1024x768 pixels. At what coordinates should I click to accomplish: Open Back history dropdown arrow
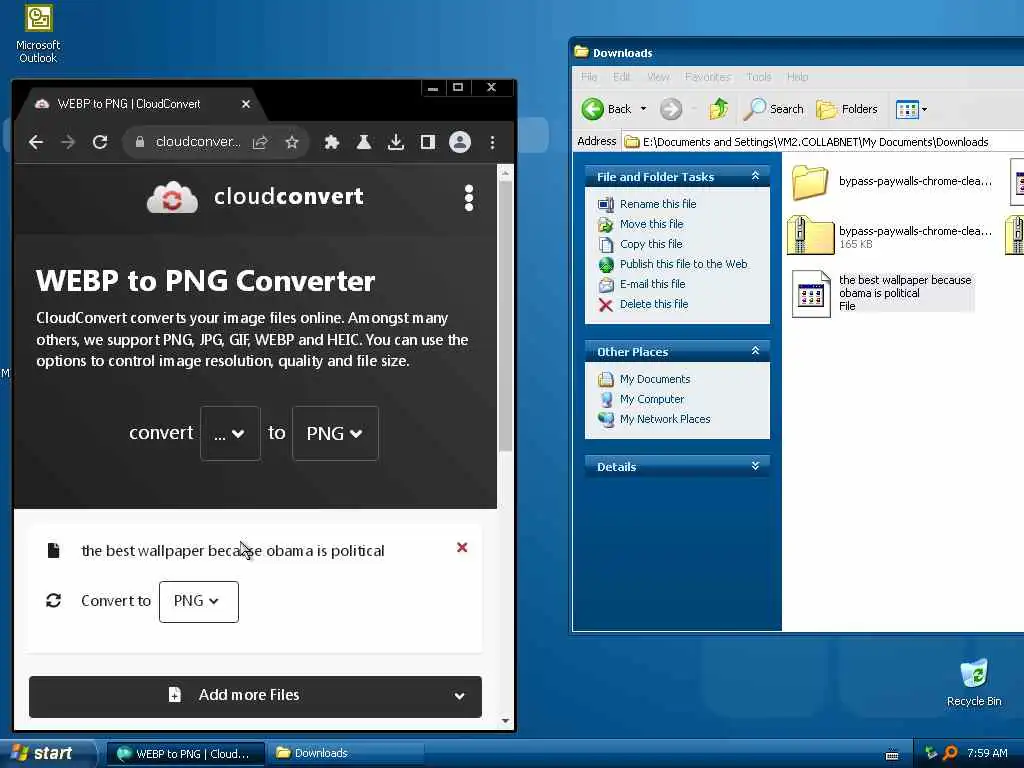643,109
